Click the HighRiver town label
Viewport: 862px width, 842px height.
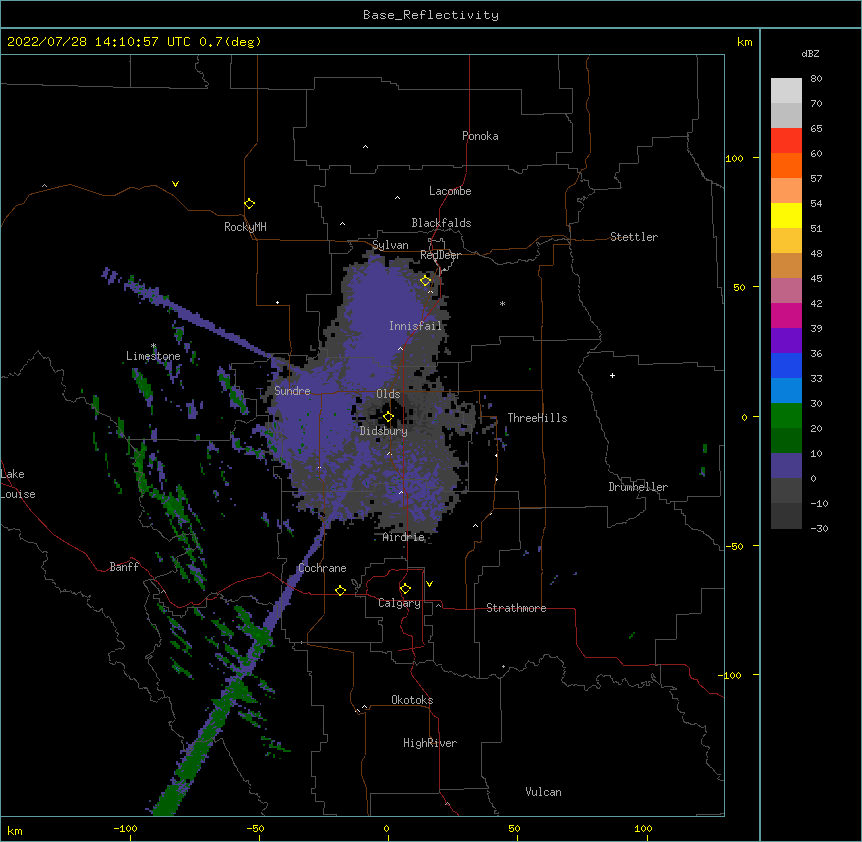click(430, 743)
